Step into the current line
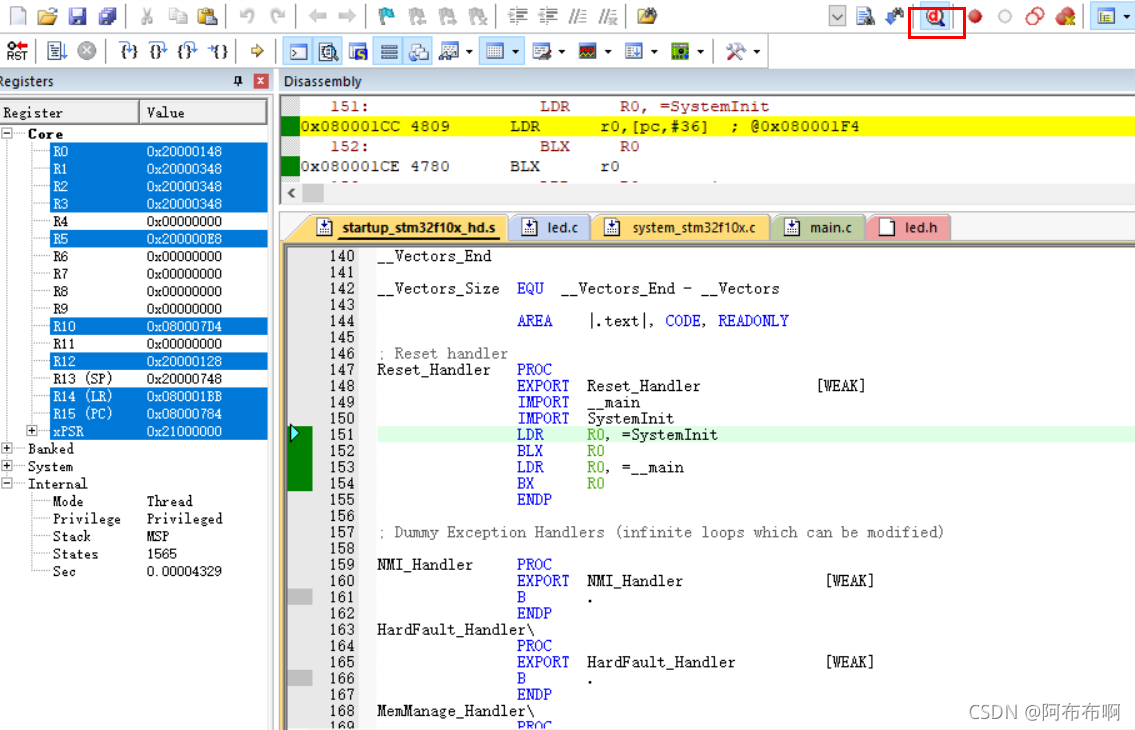1135x730 pixels. pos(128,51)
